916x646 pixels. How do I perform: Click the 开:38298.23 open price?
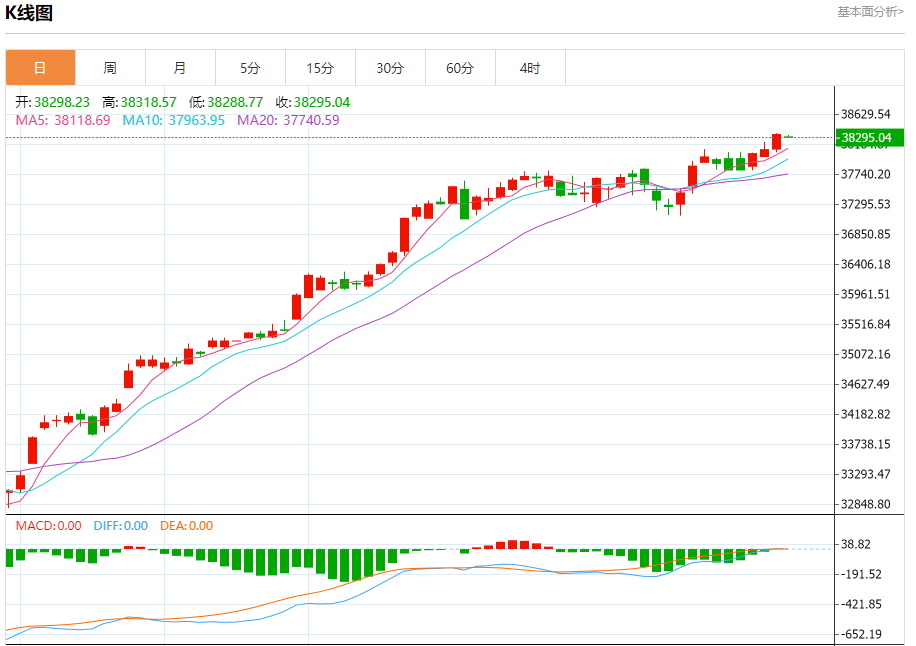(x=53, y=102)
